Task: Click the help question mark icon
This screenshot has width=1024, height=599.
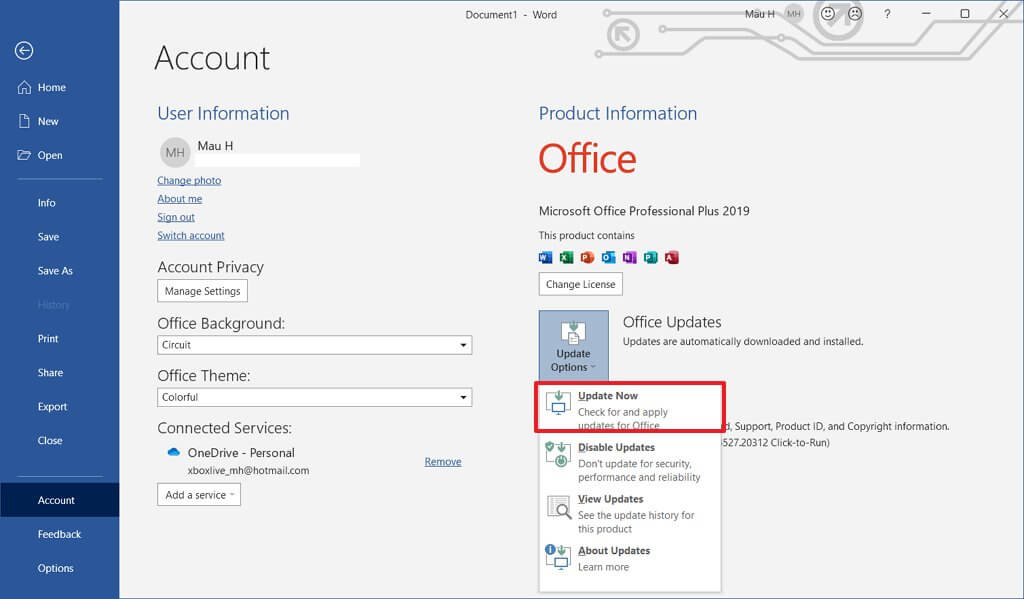Action: (887, 14)
